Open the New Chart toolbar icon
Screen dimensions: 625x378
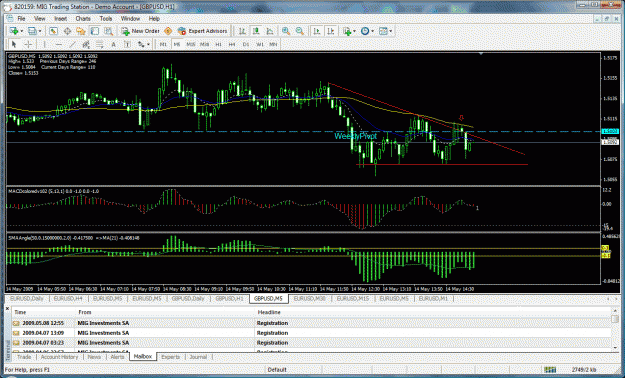point(14,31)
